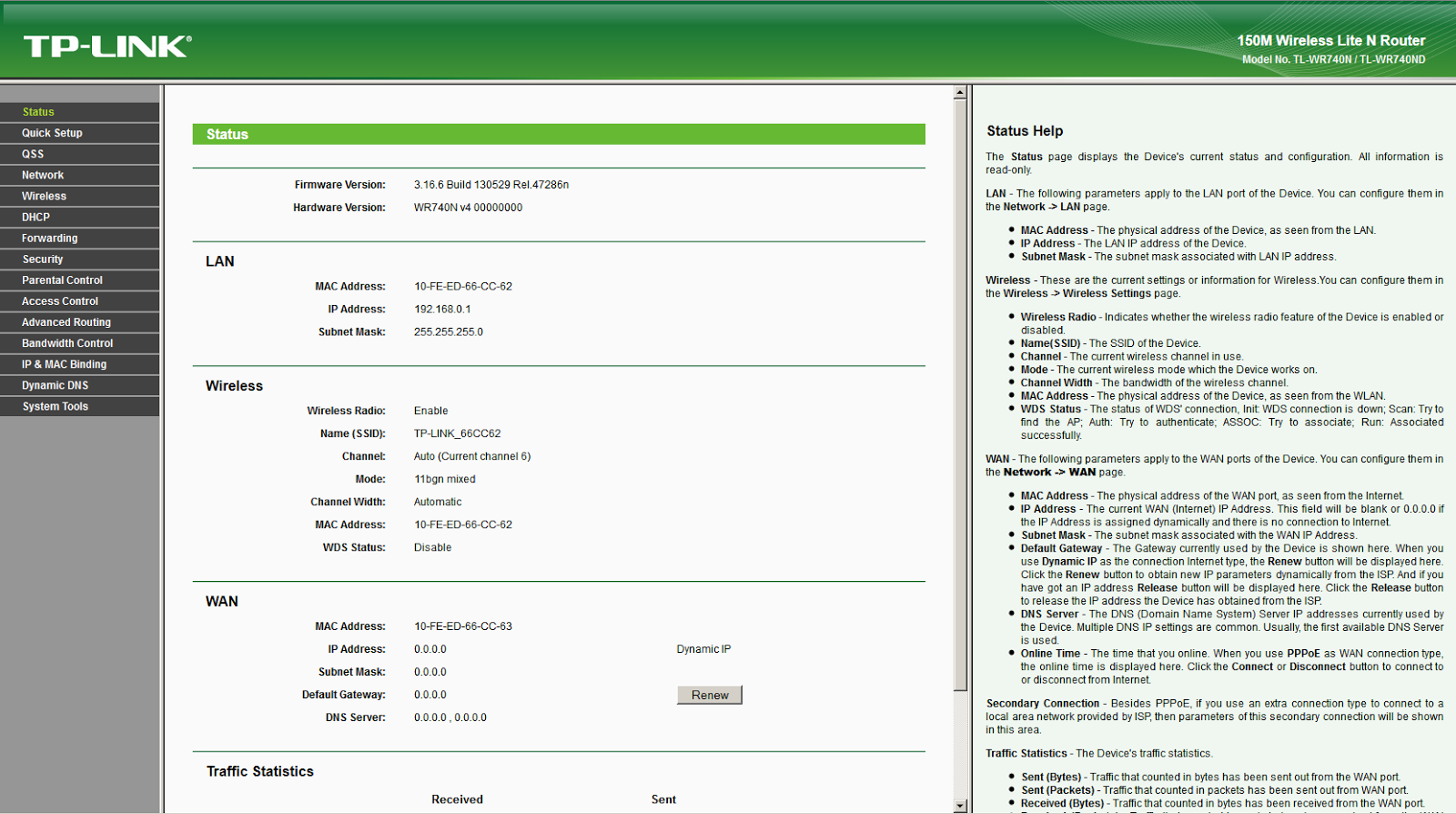The width and height of the screenshot is (1456, 814).
Task: Click the WDS Status term in the help panel
Action: pos(1050,409)
